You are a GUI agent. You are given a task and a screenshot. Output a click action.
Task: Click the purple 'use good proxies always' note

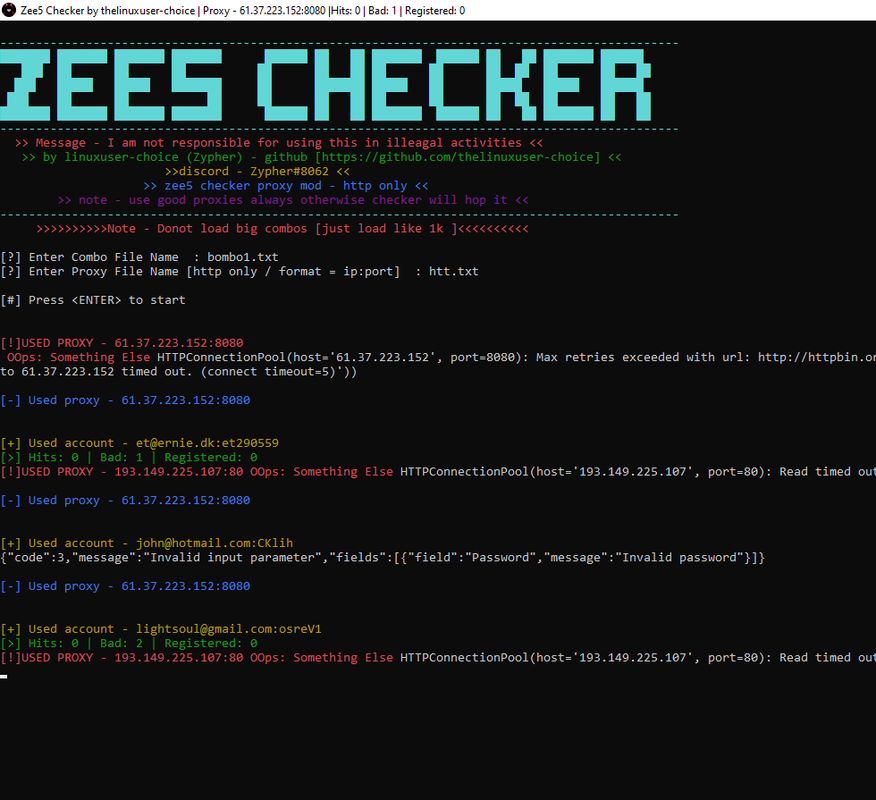click(x=293, y=200)
